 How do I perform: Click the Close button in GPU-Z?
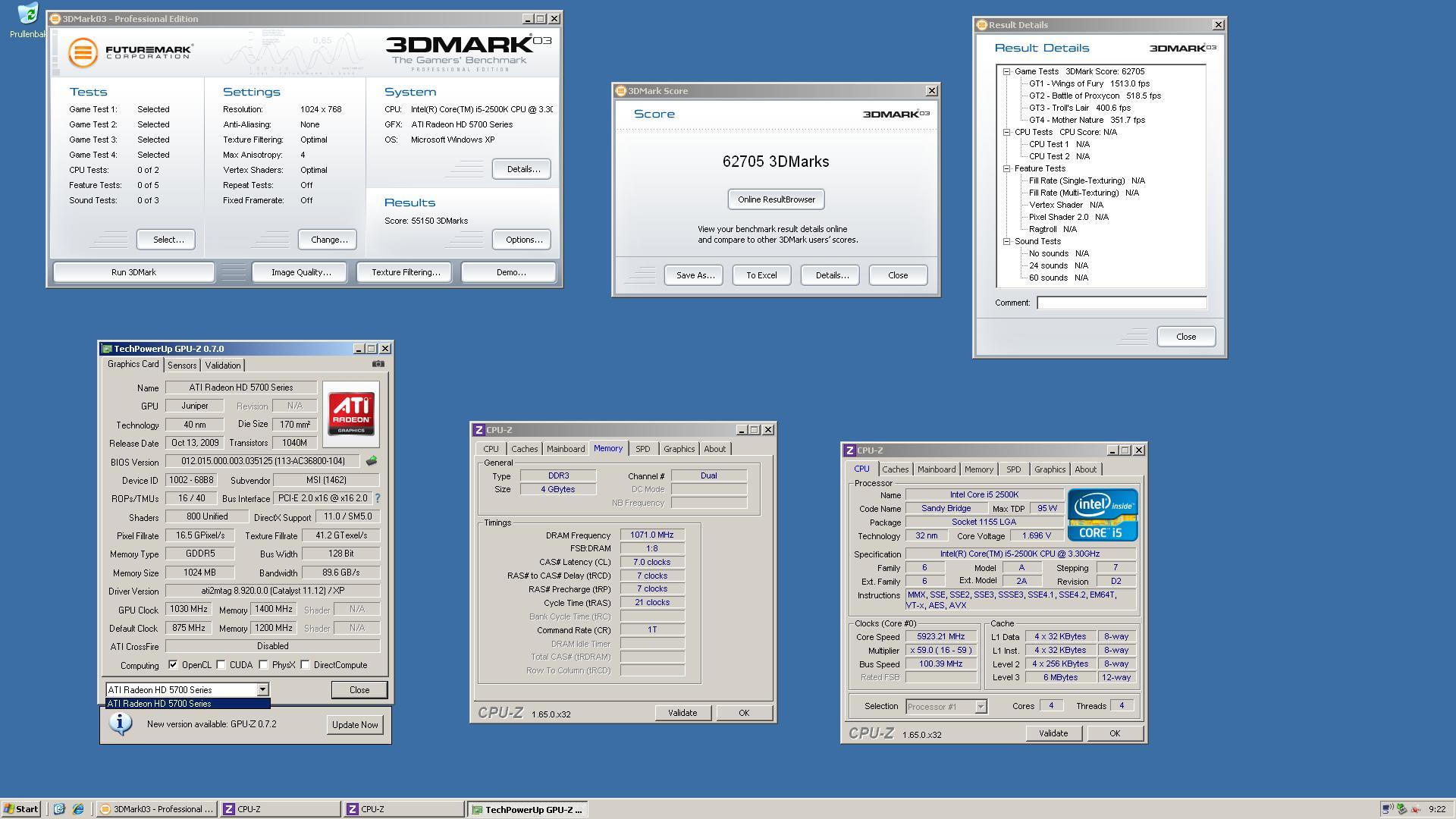tap(359, 690)
